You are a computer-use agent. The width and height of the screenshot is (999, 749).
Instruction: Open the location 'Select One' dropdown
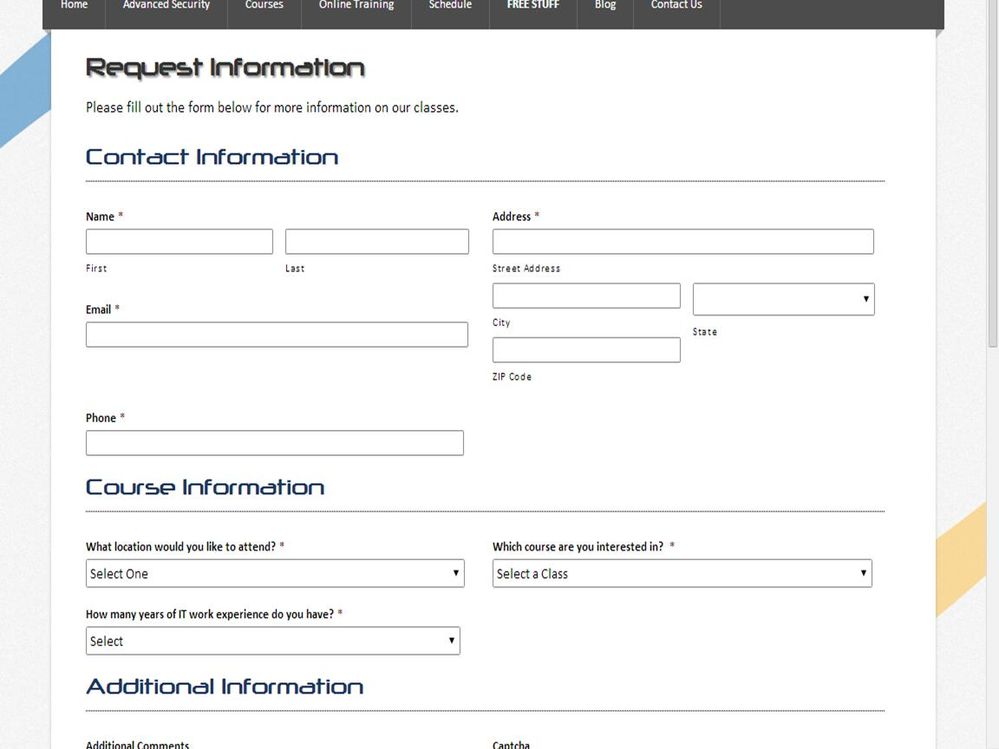pyautogui.click(x=274, y=573)
